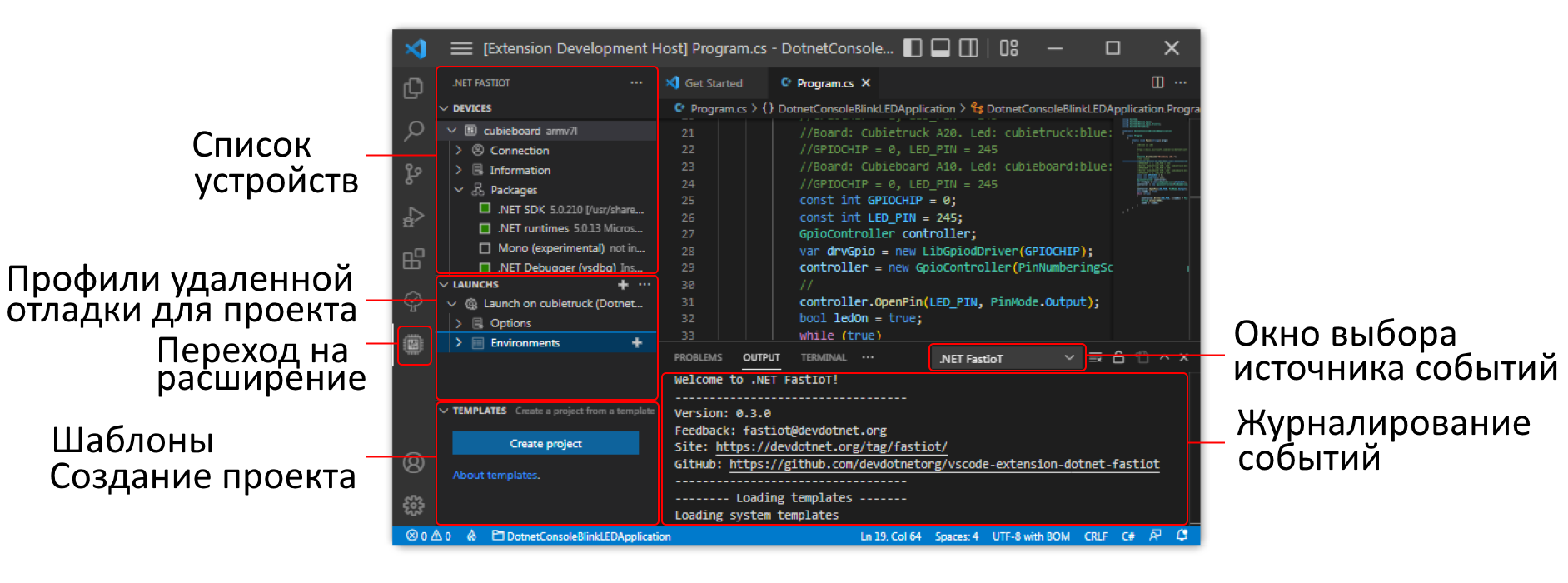Enable the Mono (experimental) package checkbox
This screenshot has height=583, width=1568.
click(485, 247)
